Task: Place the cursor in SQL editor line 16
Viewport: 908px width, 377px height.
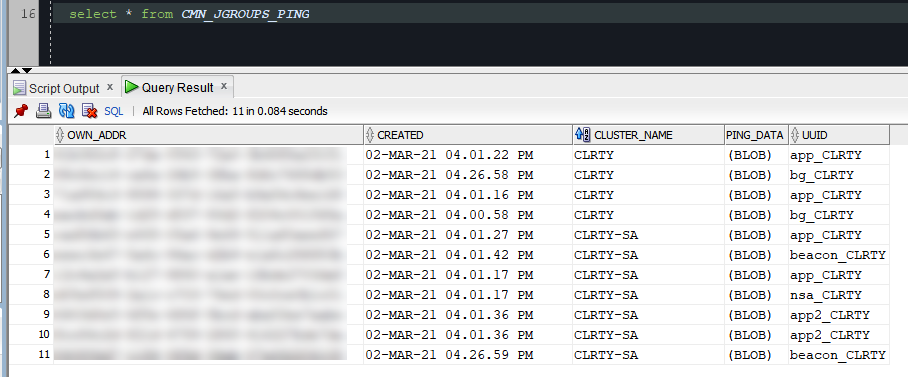Action: (479, 14)
